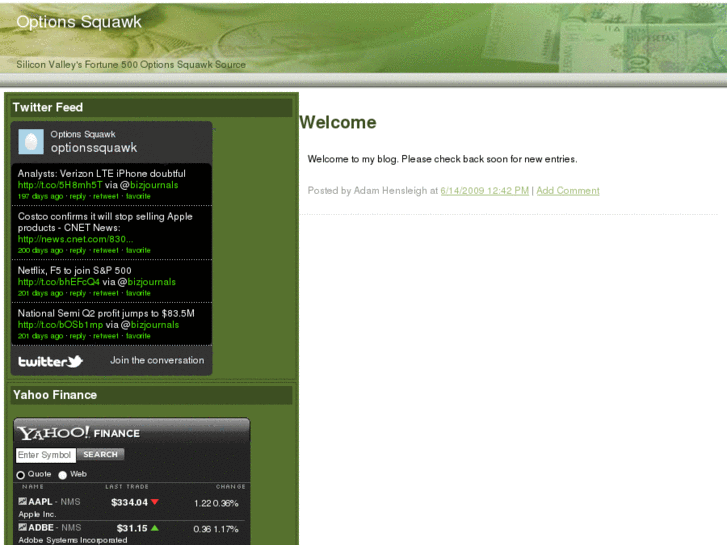This screenshot has height=545, width=727.
Task: Reply to the Netflix, F5 S&P 500 tweet
Action: point(78,293)
